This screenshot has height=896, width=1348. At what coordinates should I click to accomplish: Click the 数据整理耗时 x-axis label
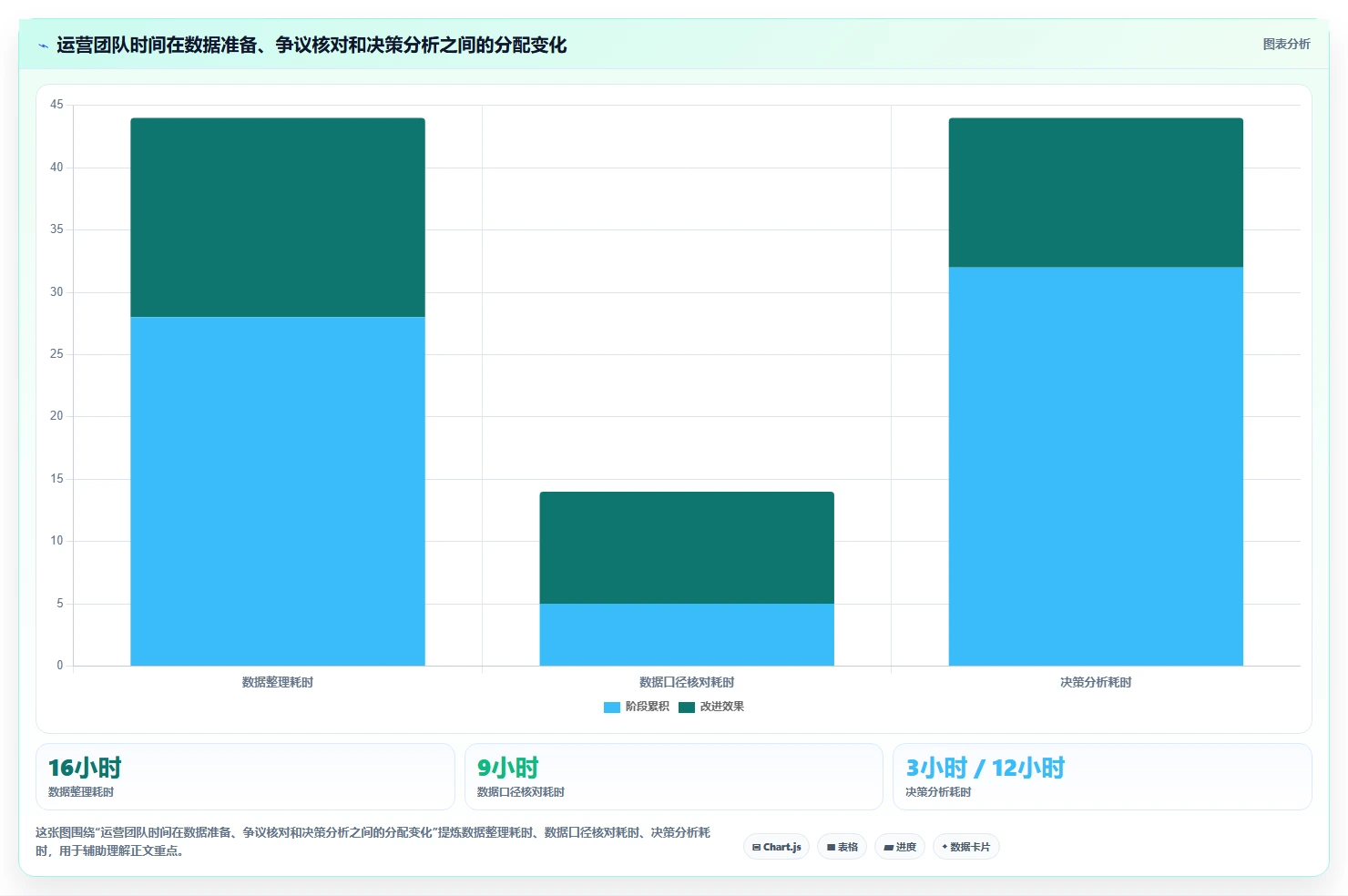[x=278, y=682]
